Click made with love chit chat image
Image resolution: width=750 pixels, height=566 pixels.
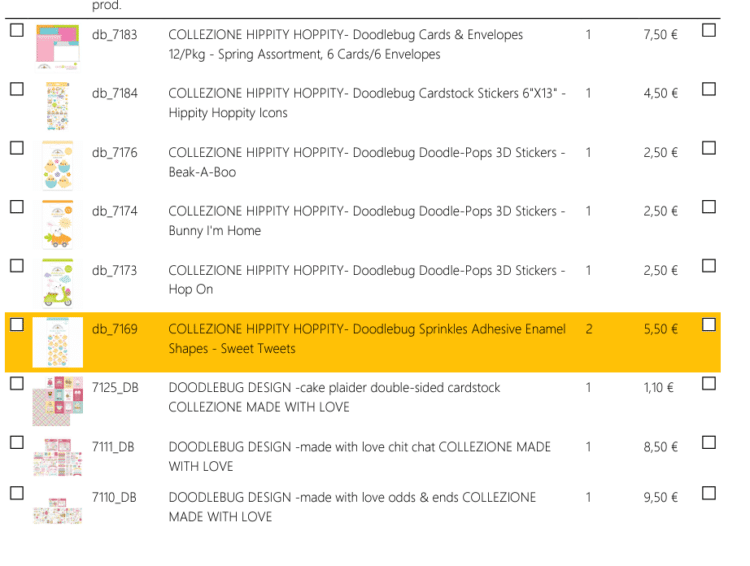pos(57,457)
